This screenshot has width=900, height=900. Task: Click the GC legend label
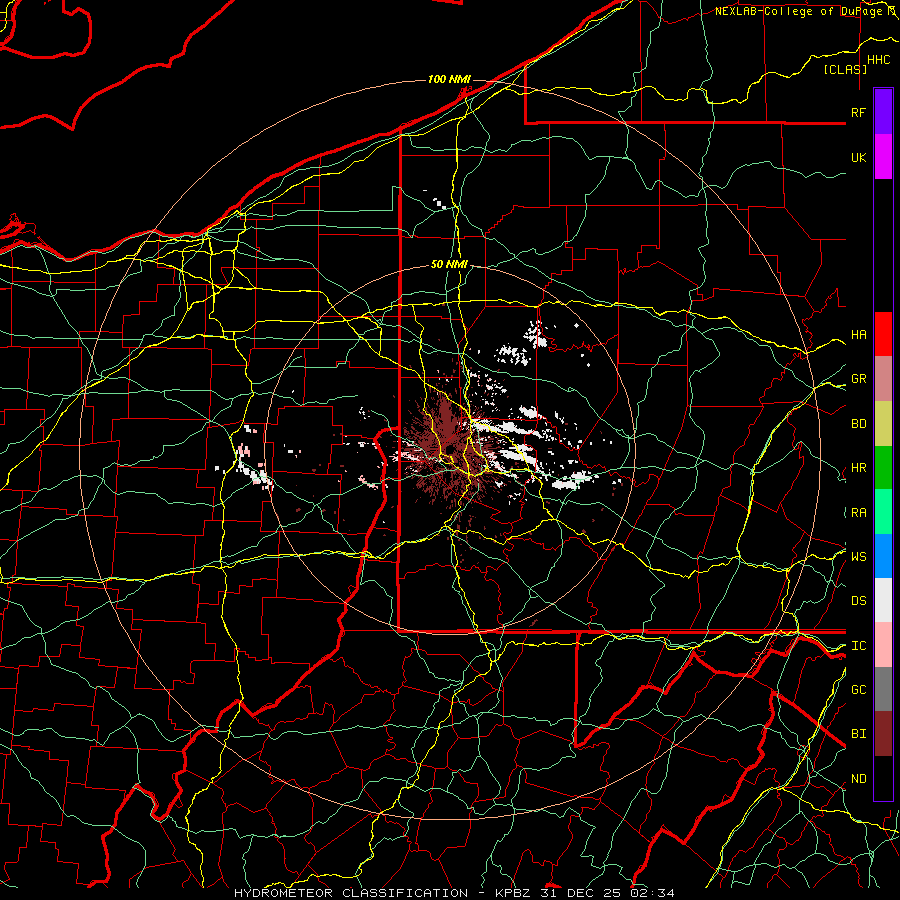point(859,689)
